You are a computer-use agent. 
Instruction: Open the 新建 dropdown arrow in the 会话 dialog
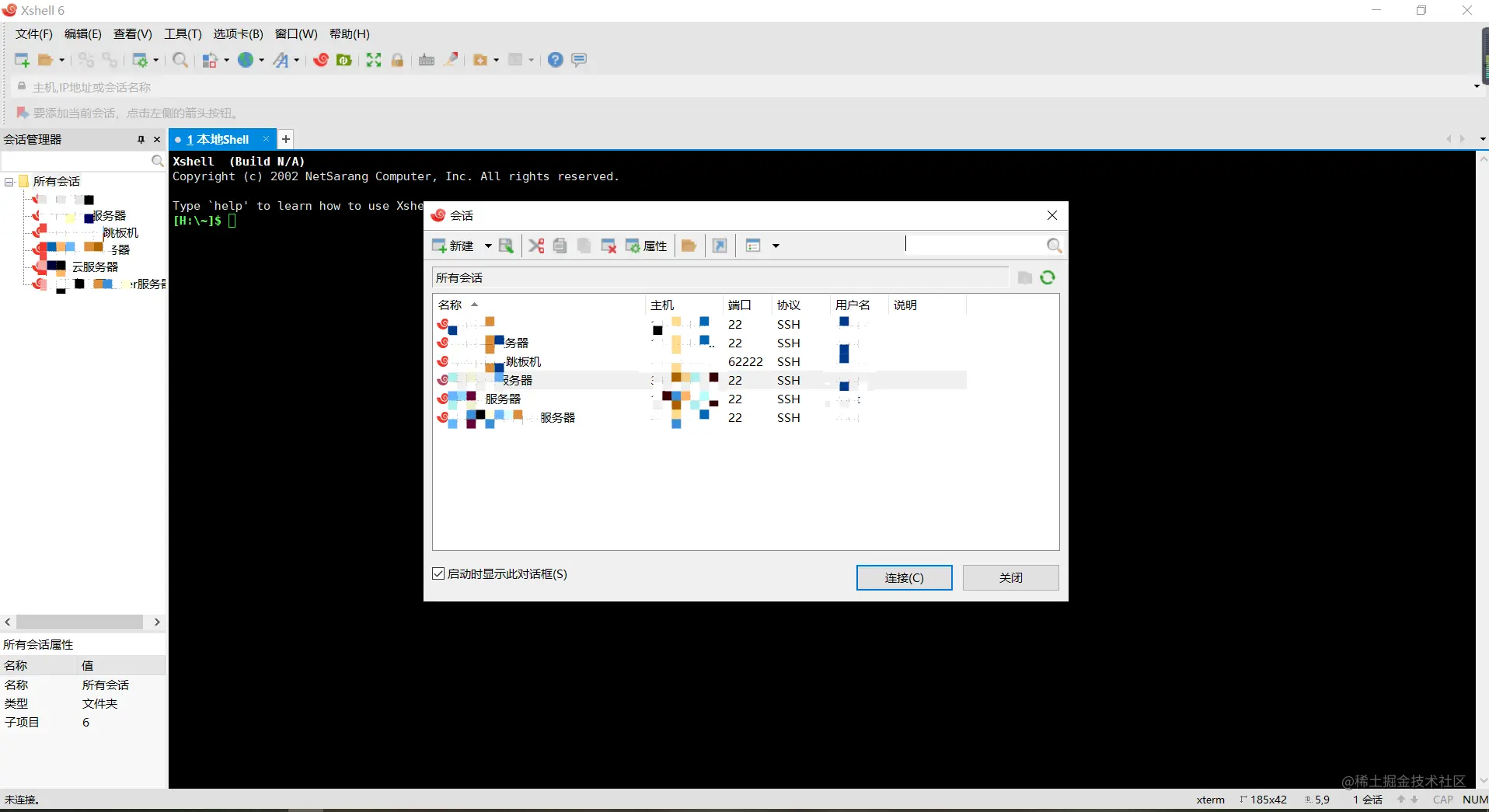pyautogui.click(x=488, y=246)
